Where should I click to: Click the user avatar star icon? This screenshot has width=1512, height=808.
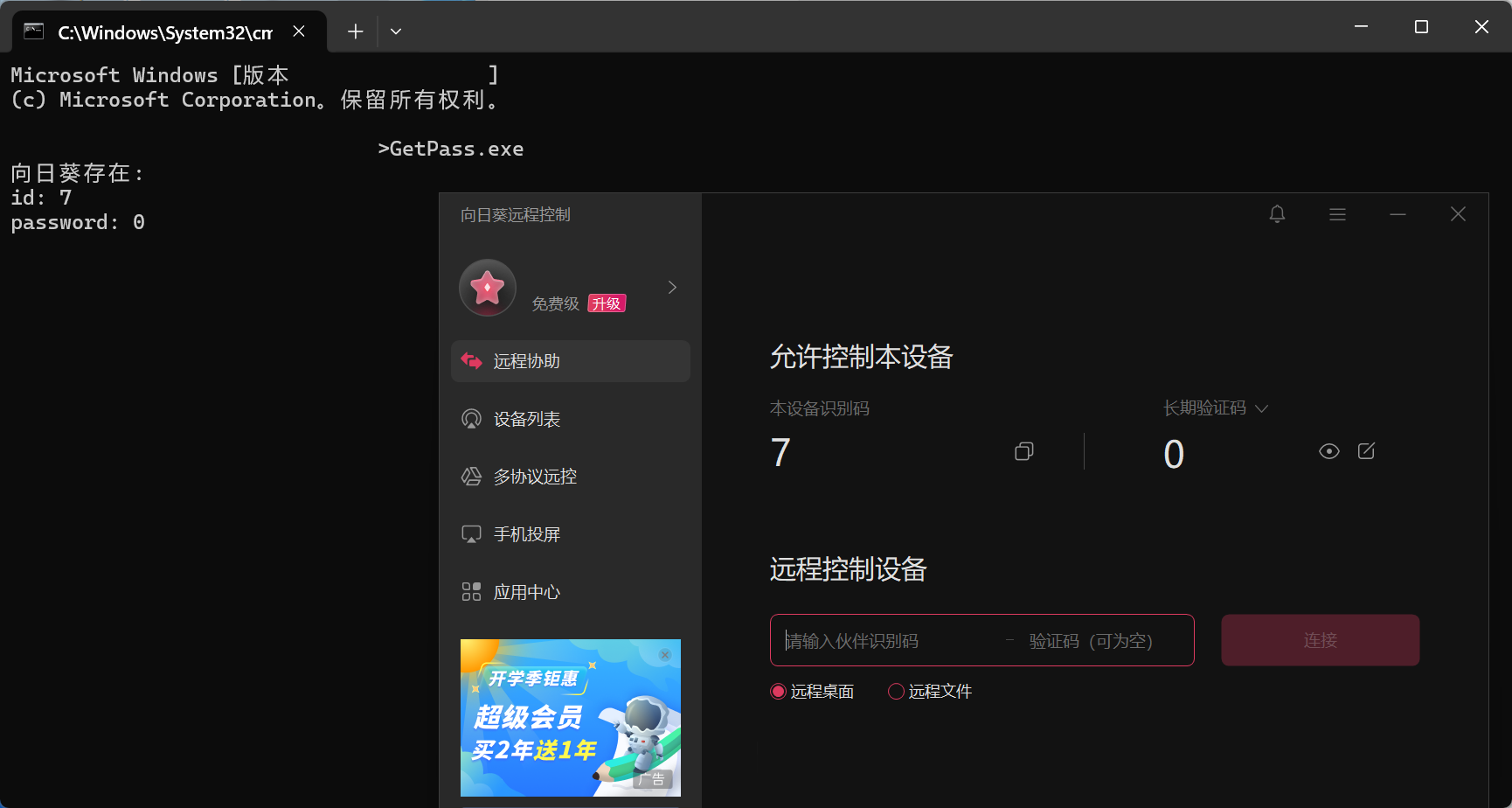[488, 288]
